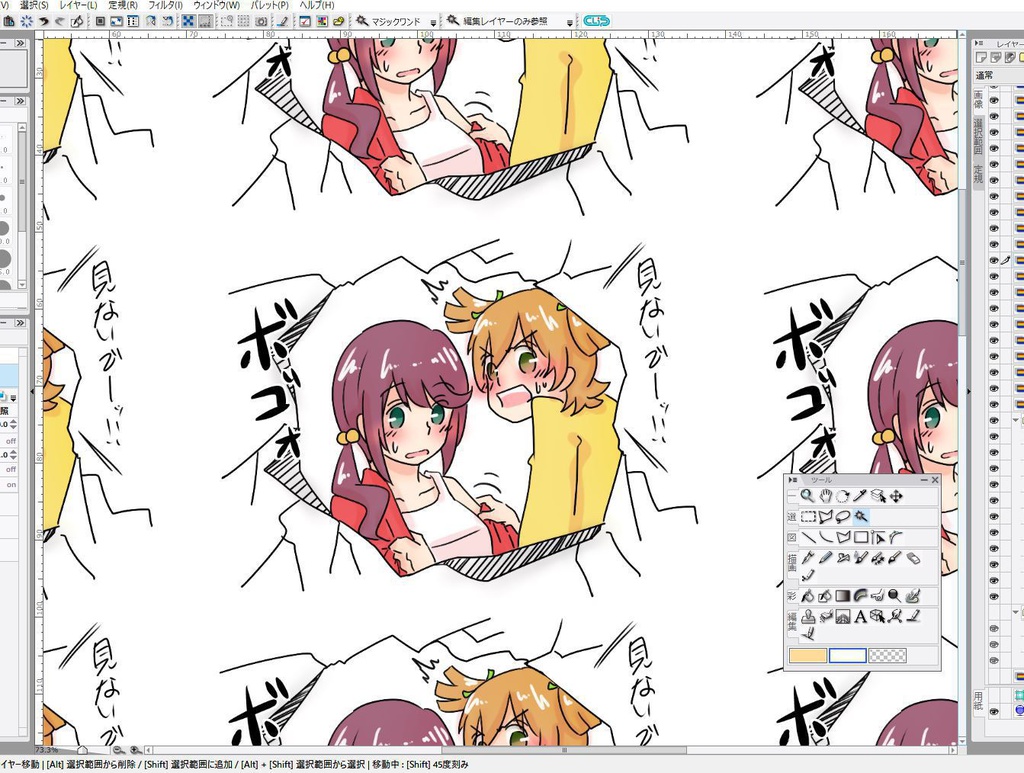Select the Lasso selection tool
1024x773 pixels.
[x=843, y=516]
